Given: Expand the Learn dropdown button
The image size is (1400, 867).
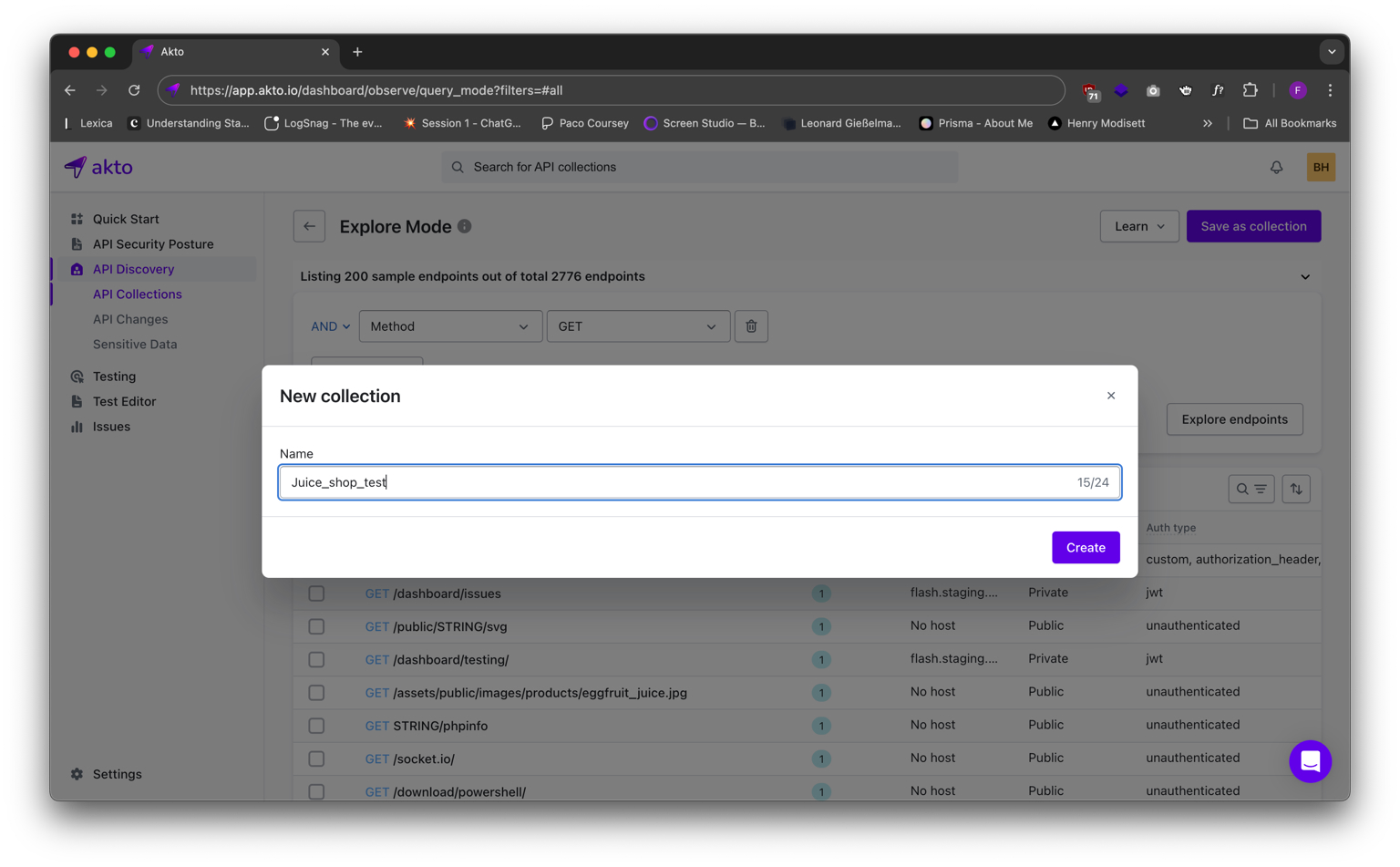Looking at the screenshot, I should click(x=1138, y=226).
